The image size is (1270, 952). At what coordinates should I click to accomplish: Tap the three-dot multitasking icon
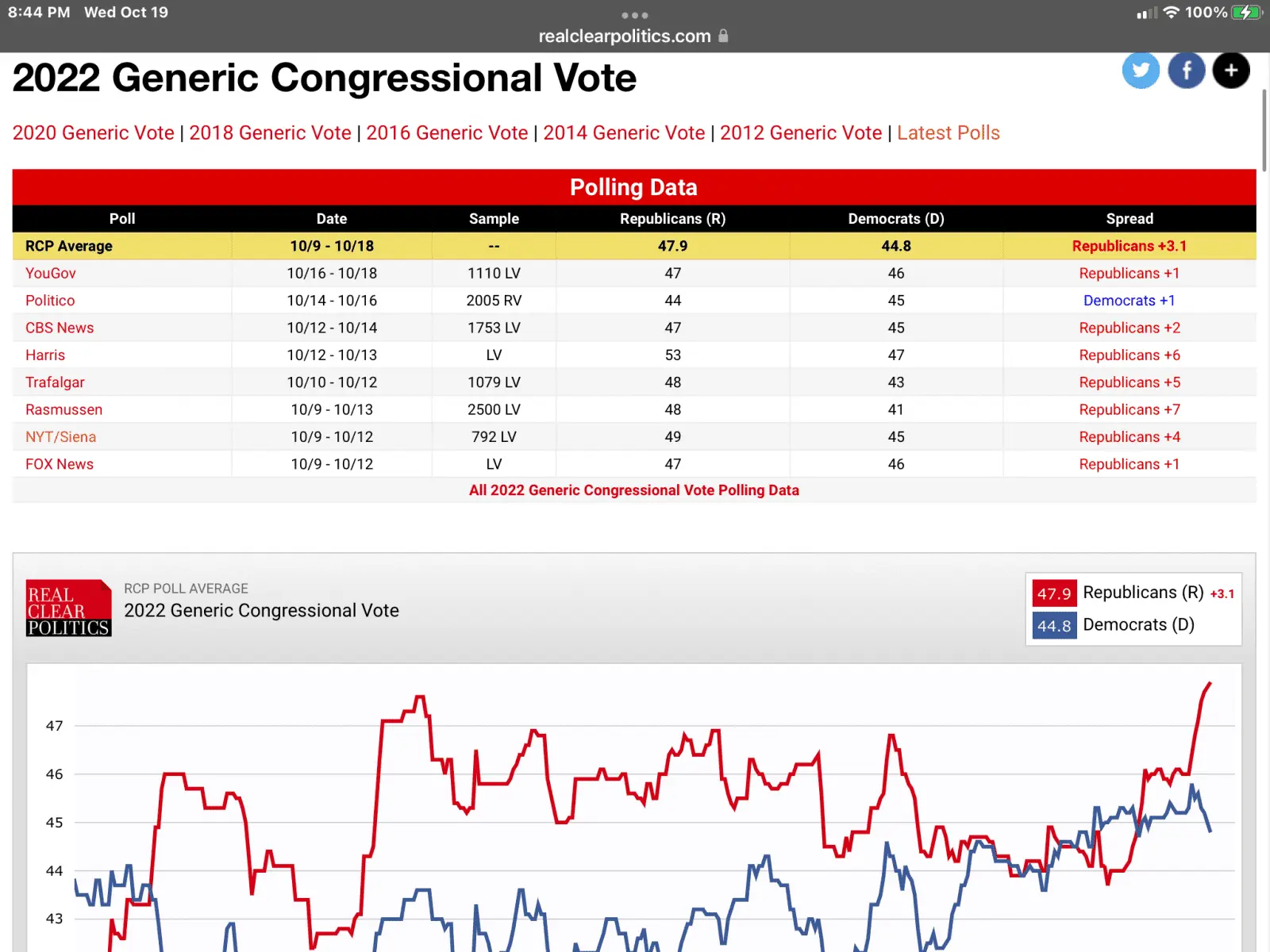coord(635,15)
